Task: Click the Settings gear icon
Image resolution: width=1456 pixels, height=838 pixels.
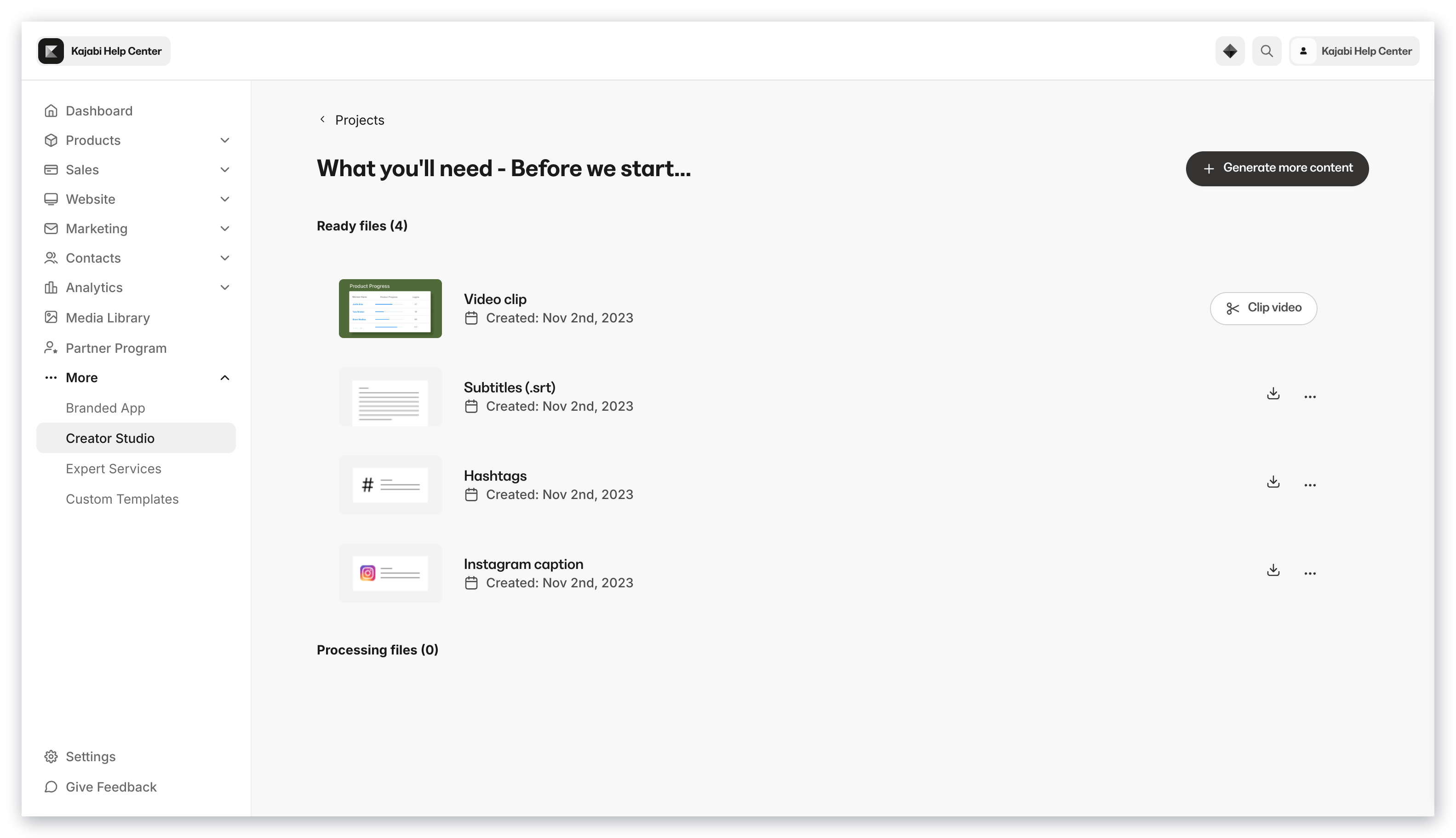Action: (51, 756)
